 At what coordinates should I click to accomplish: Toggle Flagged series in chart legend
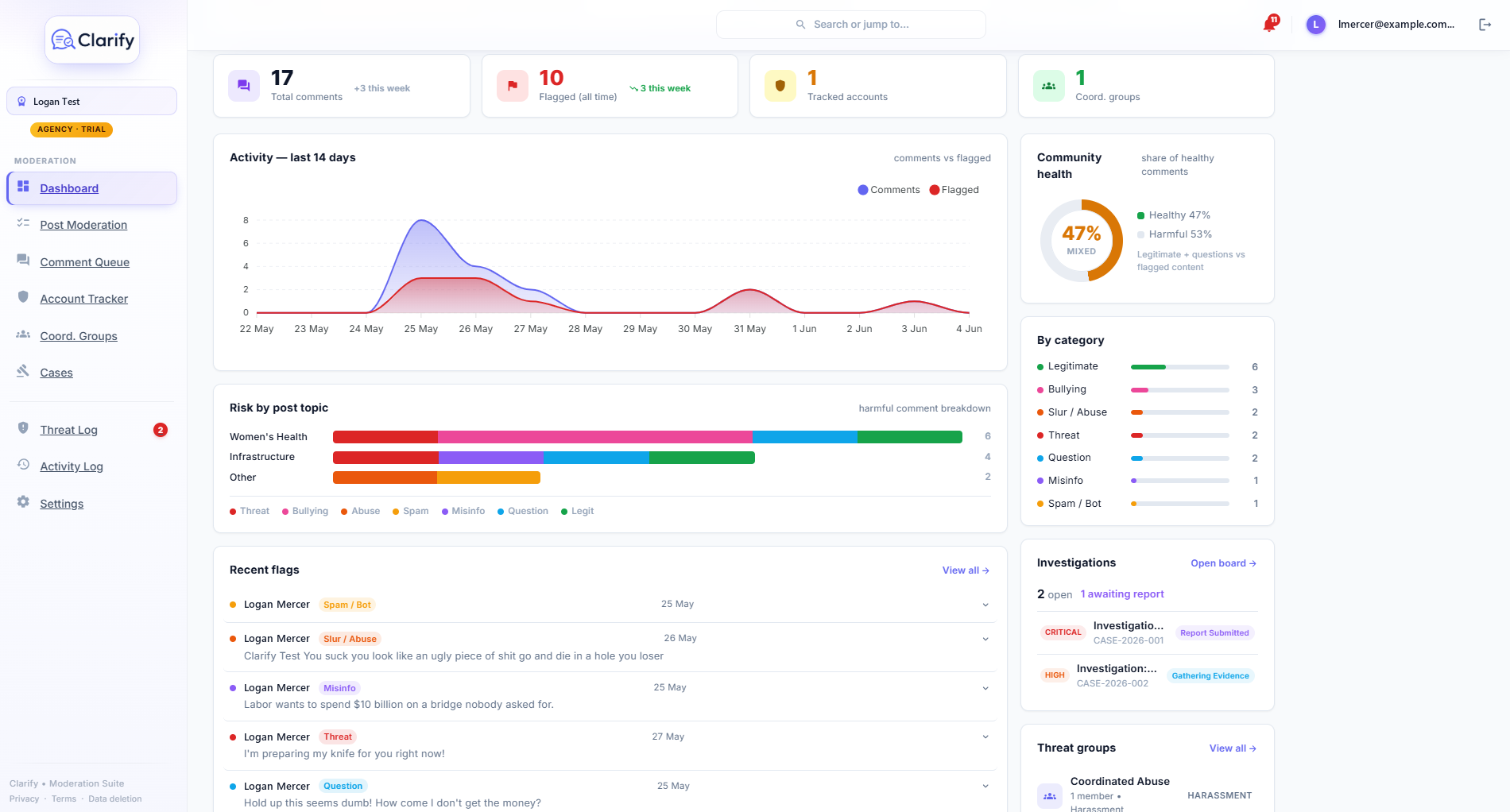[954, 190]
